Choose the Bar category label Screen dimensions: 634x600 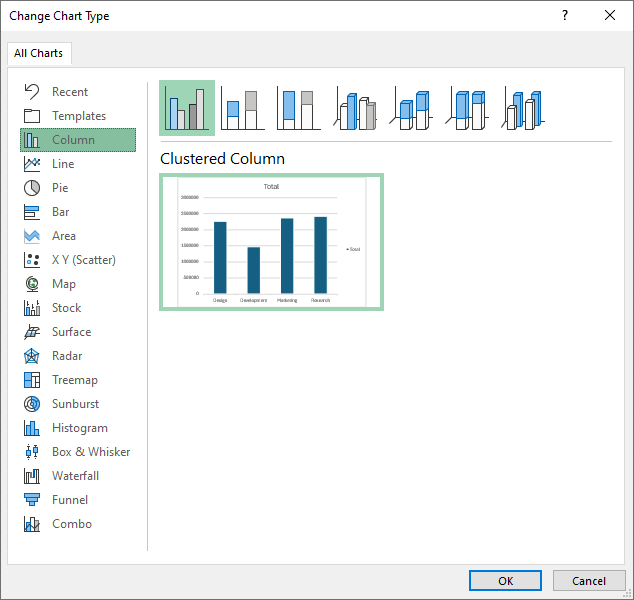coord(61,212)
